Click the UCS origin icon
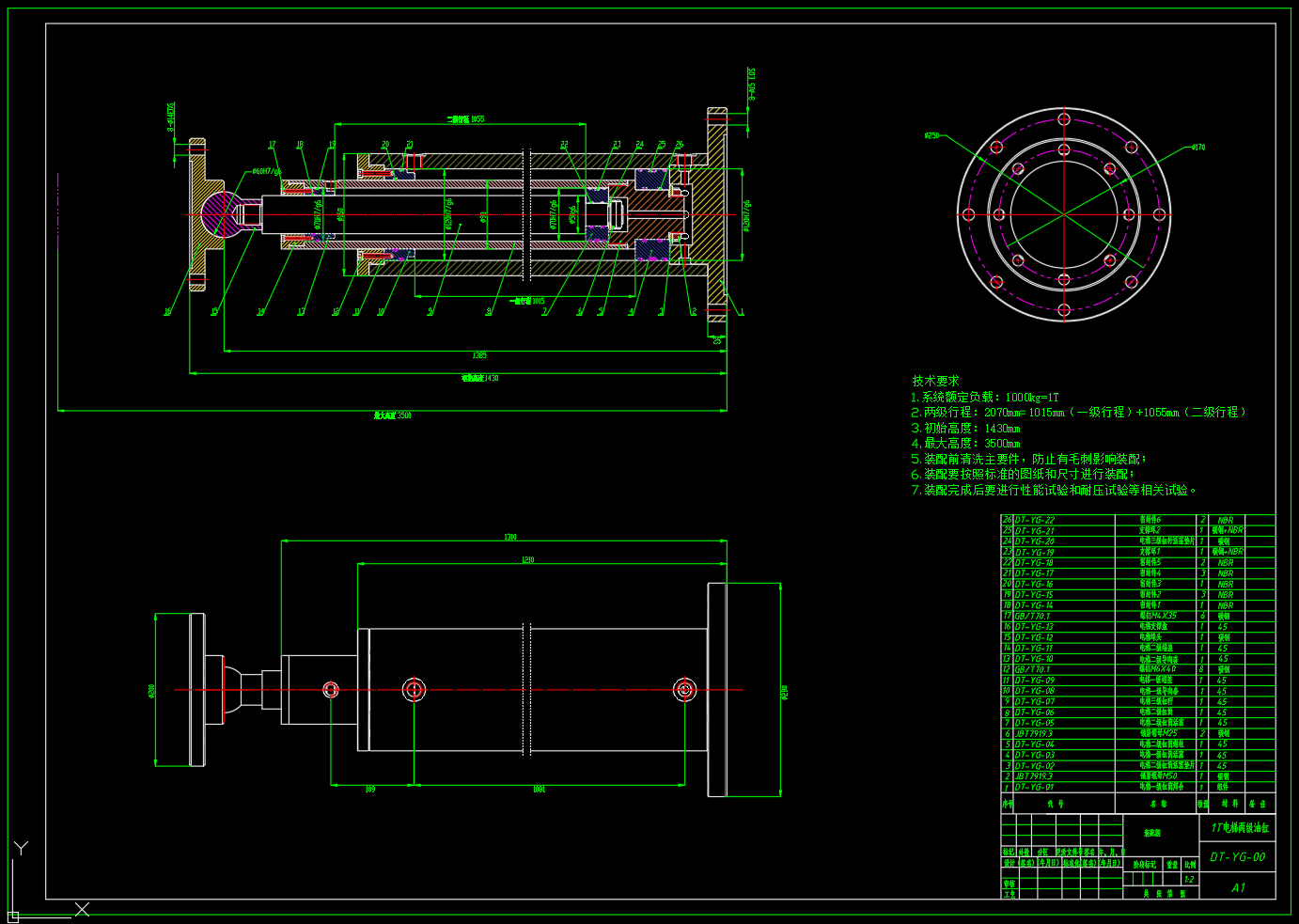 coord(13,916)
